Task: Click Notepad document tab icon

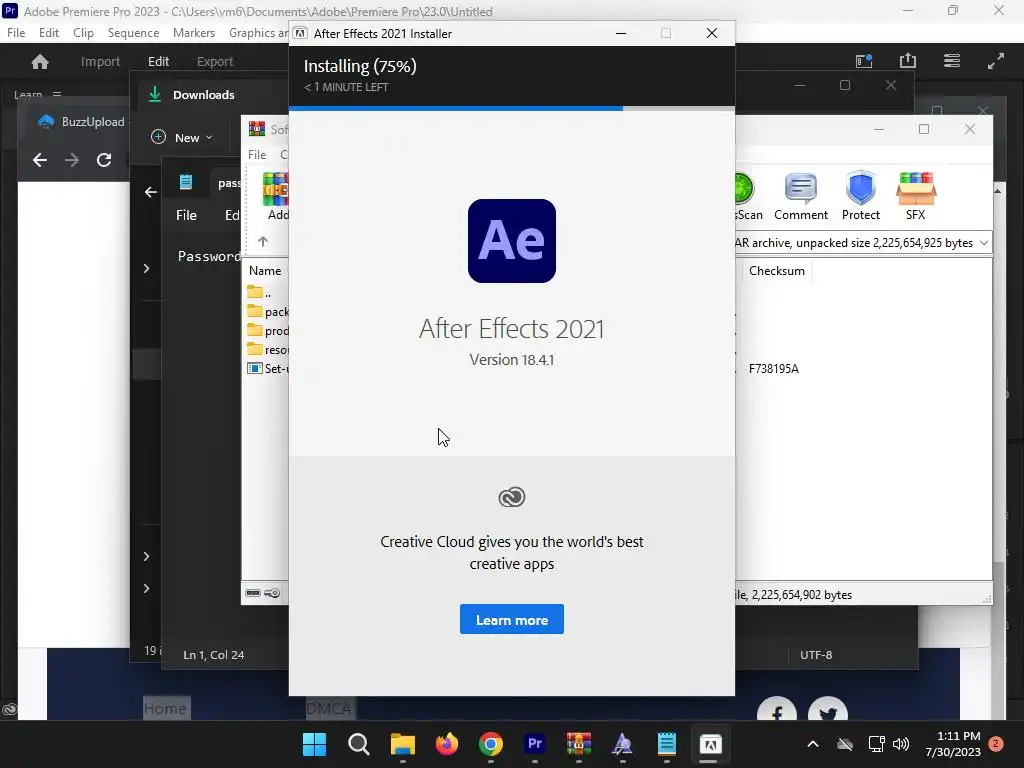Action: (185, 182)
